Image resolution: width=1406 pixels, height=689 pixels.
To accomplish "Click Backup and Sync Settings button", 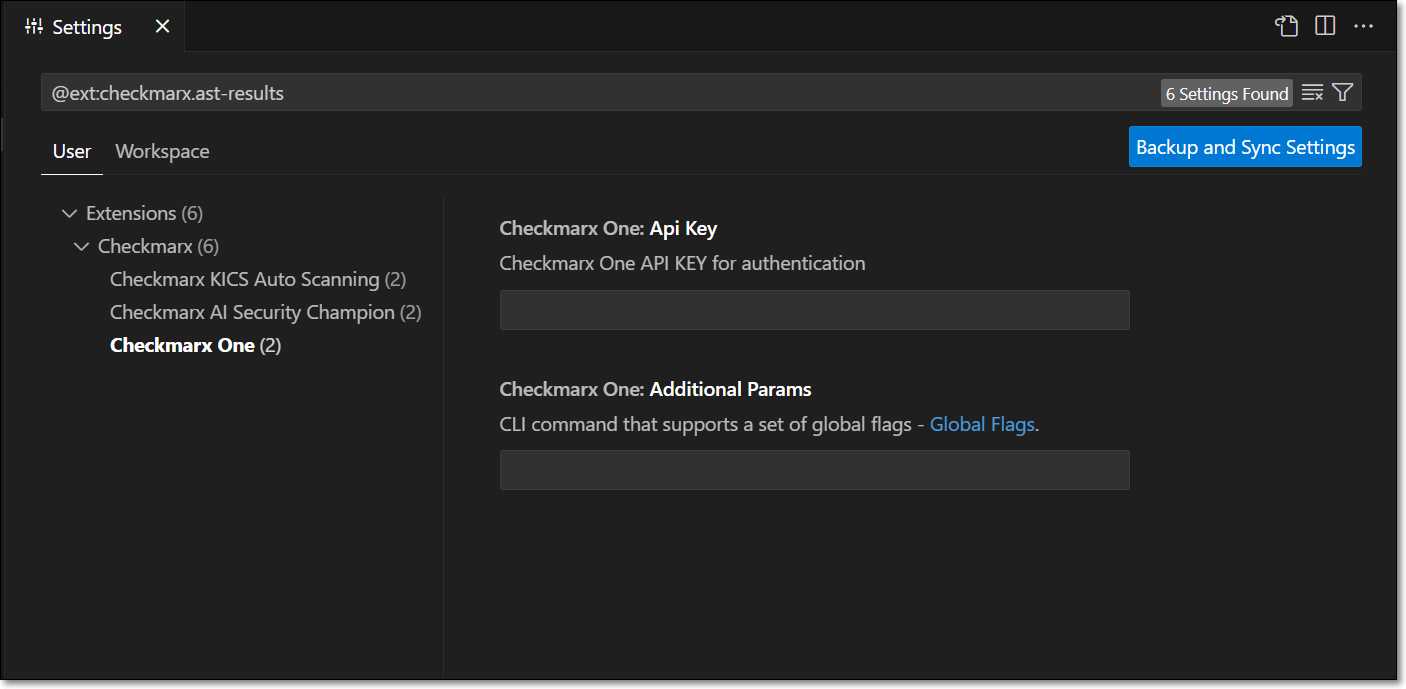I will tap(1245, 147).
